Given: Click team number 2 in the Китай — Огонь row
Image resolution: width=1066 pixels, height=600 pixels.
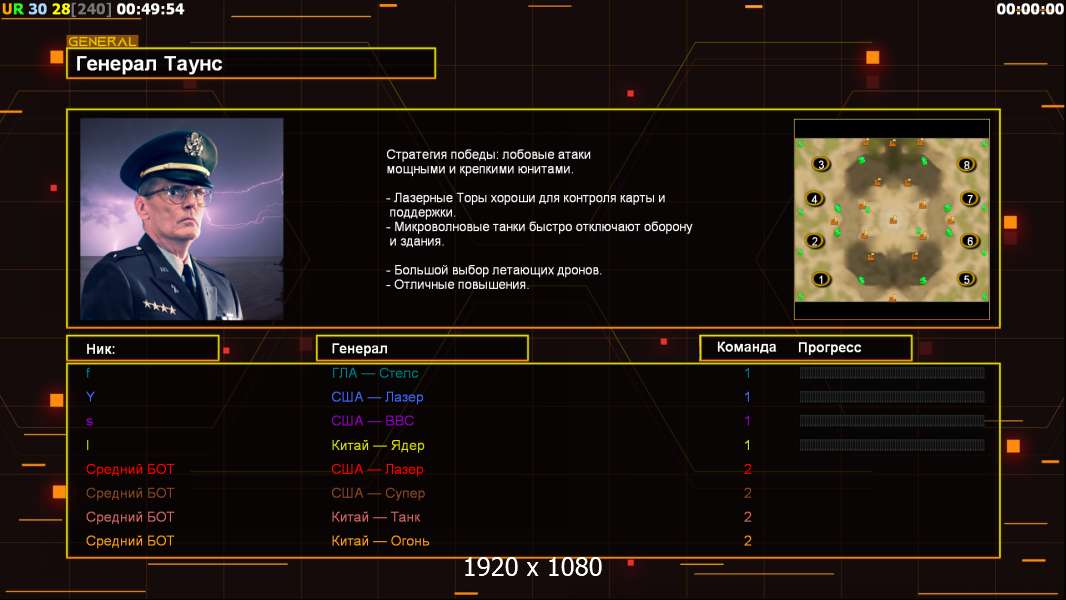Looking at the screenshot, I should pyautogui.click(x=747, y=541).
